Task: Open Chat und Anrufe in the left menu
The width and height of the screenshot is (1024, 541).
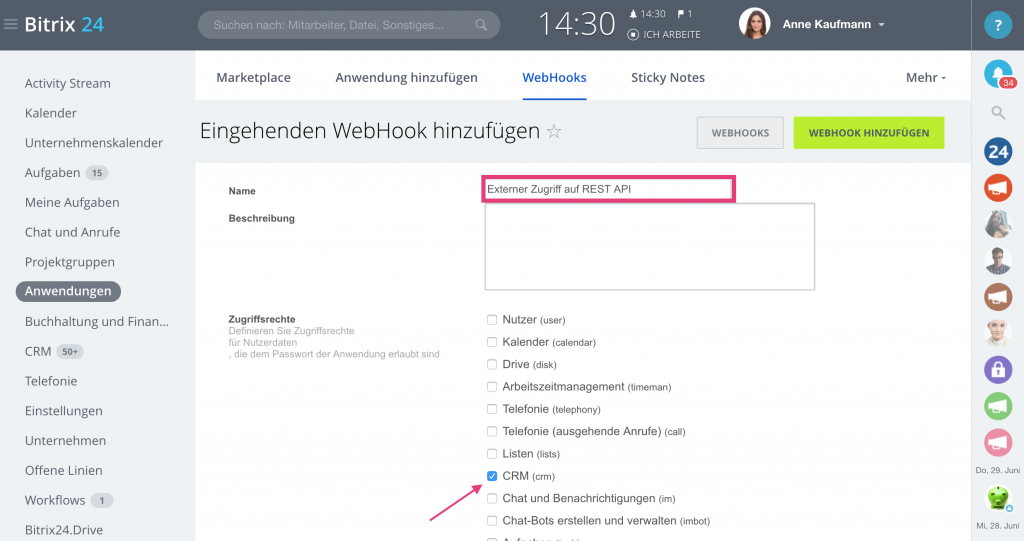Action: tap(72, 232)
